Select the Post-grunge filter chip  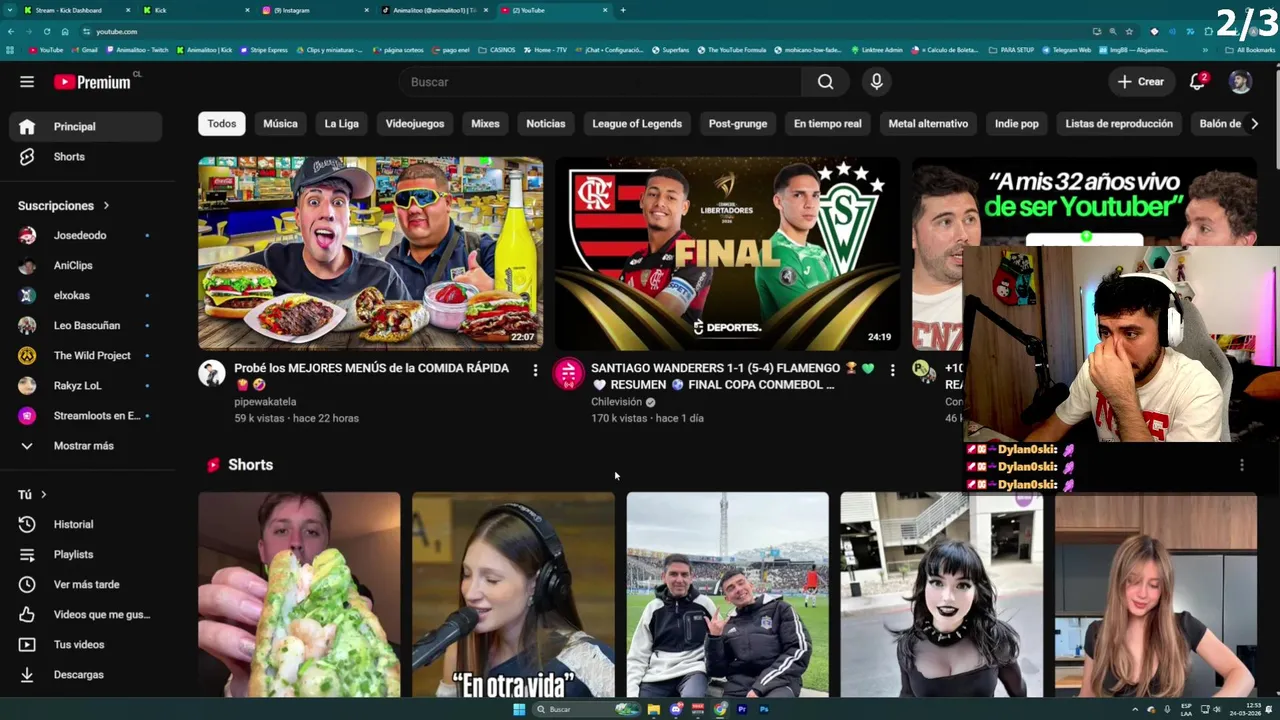[738, 124]
